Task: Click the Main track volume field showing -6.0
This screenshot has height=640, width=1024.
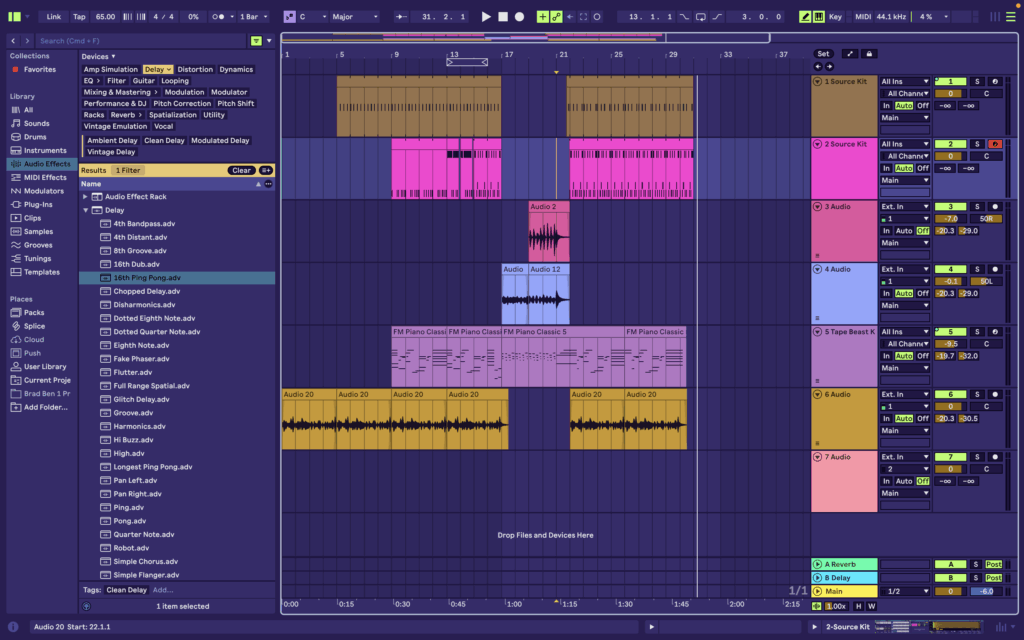Action: click(x=985, y=591)
